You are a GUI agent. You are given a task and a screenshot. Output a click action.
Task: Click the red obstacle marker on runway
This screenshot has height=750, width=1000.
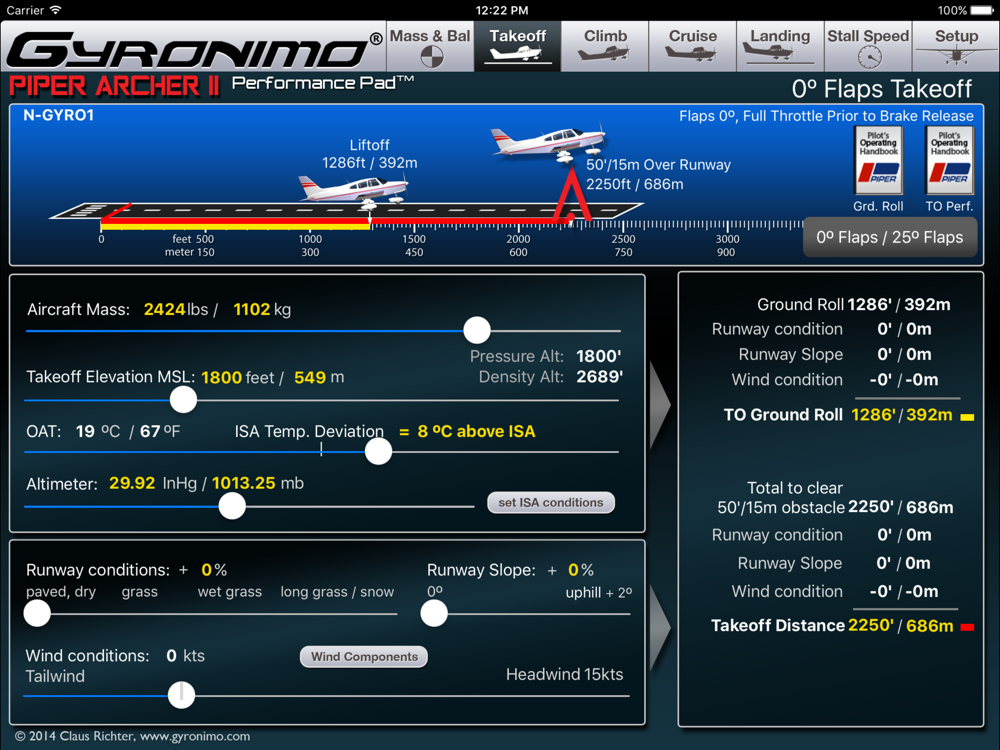pyautogui.click(x=570, y=194)
